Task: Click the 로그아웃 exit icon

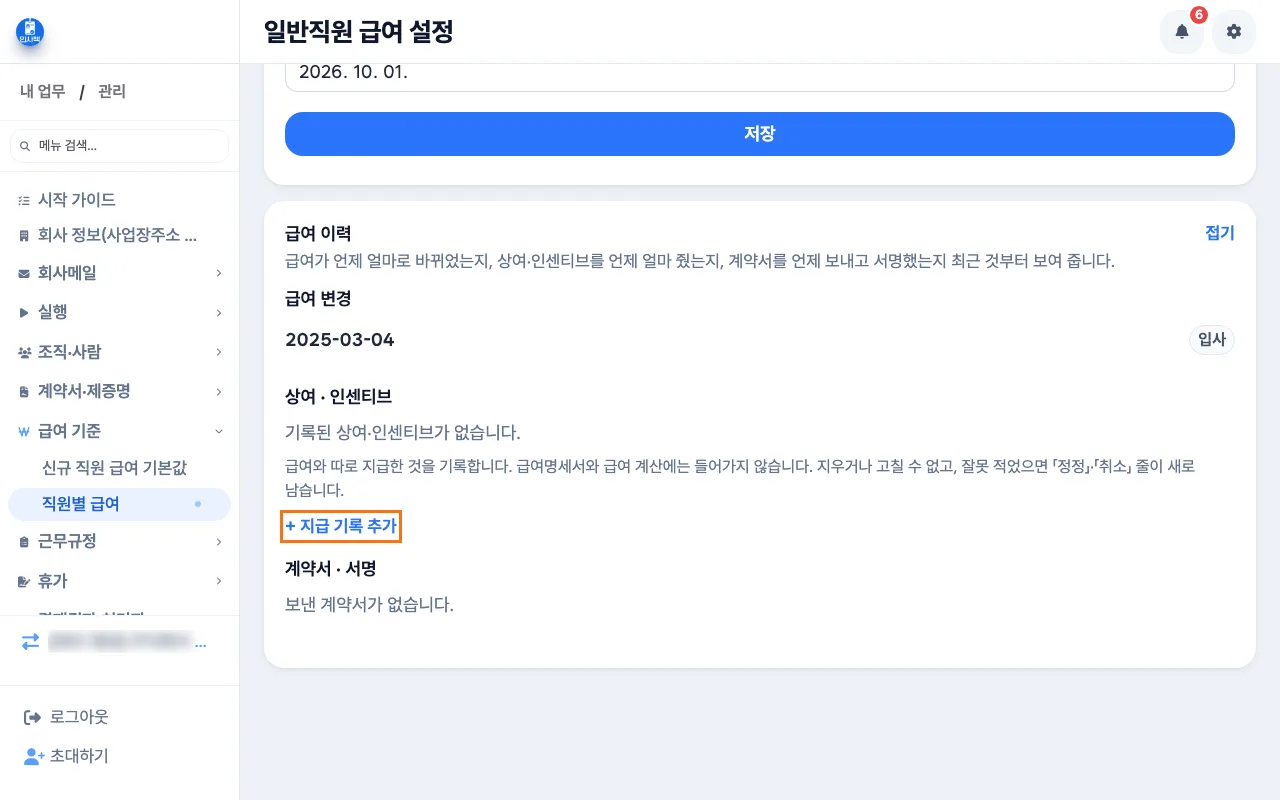Action: point(31,717)
